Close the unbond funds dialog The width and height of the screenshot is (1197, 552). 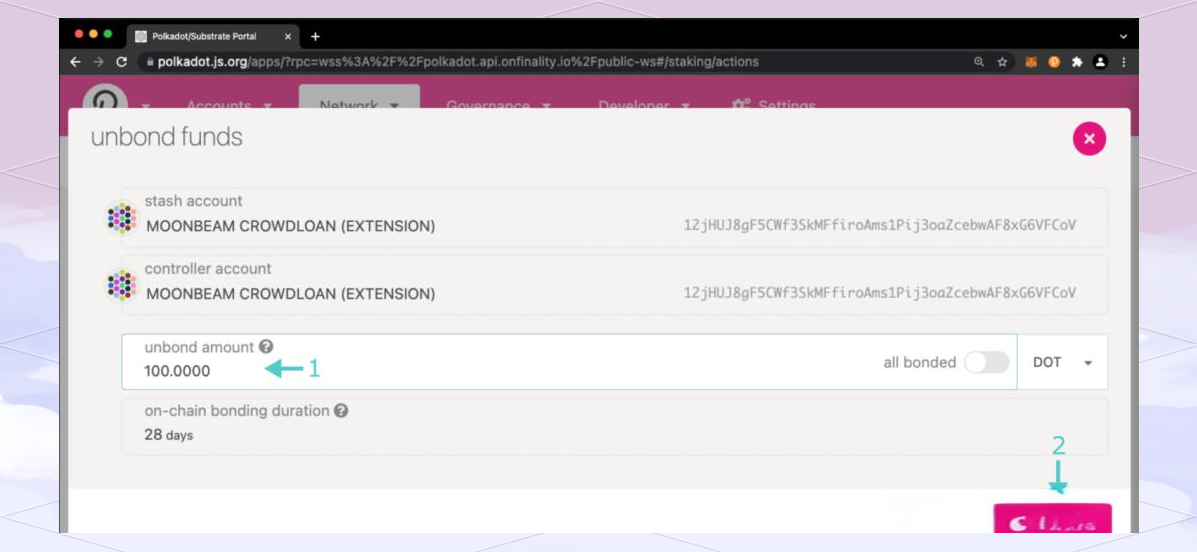(1089, 138)
